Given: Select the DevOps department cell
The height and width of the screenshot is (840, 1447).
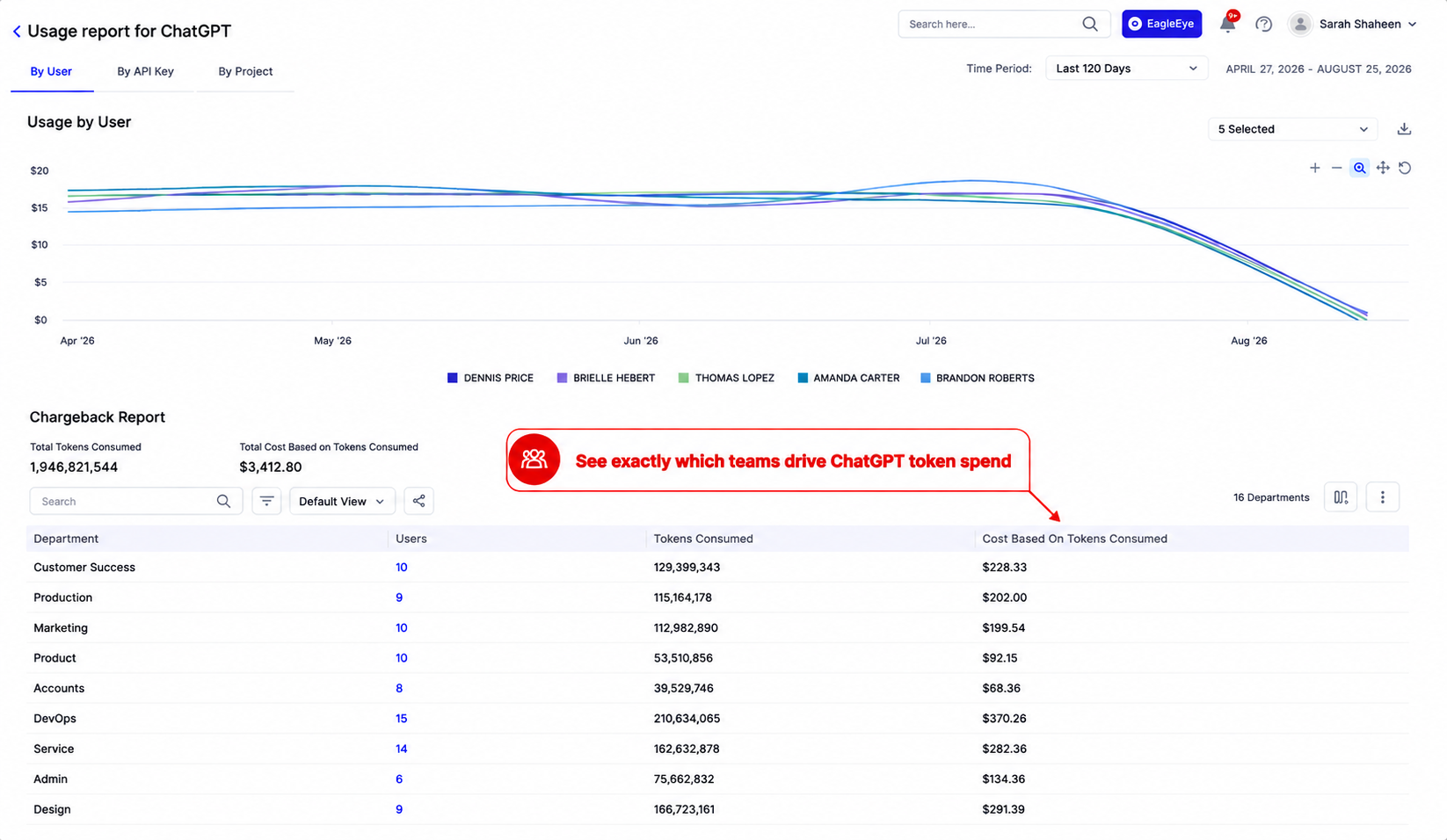Looking at the screenshot, I should pyautogui.click(x=55, y=719).
